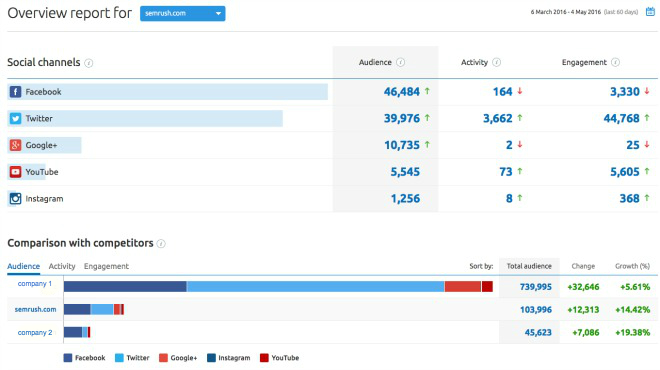Switch to the Engagement comparison tab
The height and width of the screenshot is (370, 660).
click(x=106, y=266)
